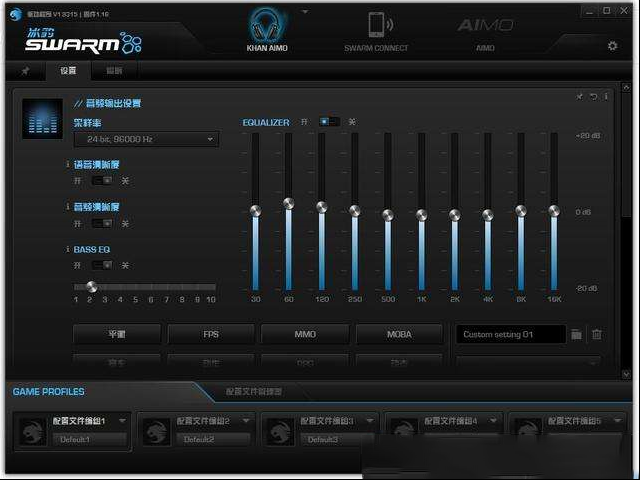The height and width of the screenshot is (480, 640).
Task: Switch to the first settings tab
Action: (x=68, y=71)
